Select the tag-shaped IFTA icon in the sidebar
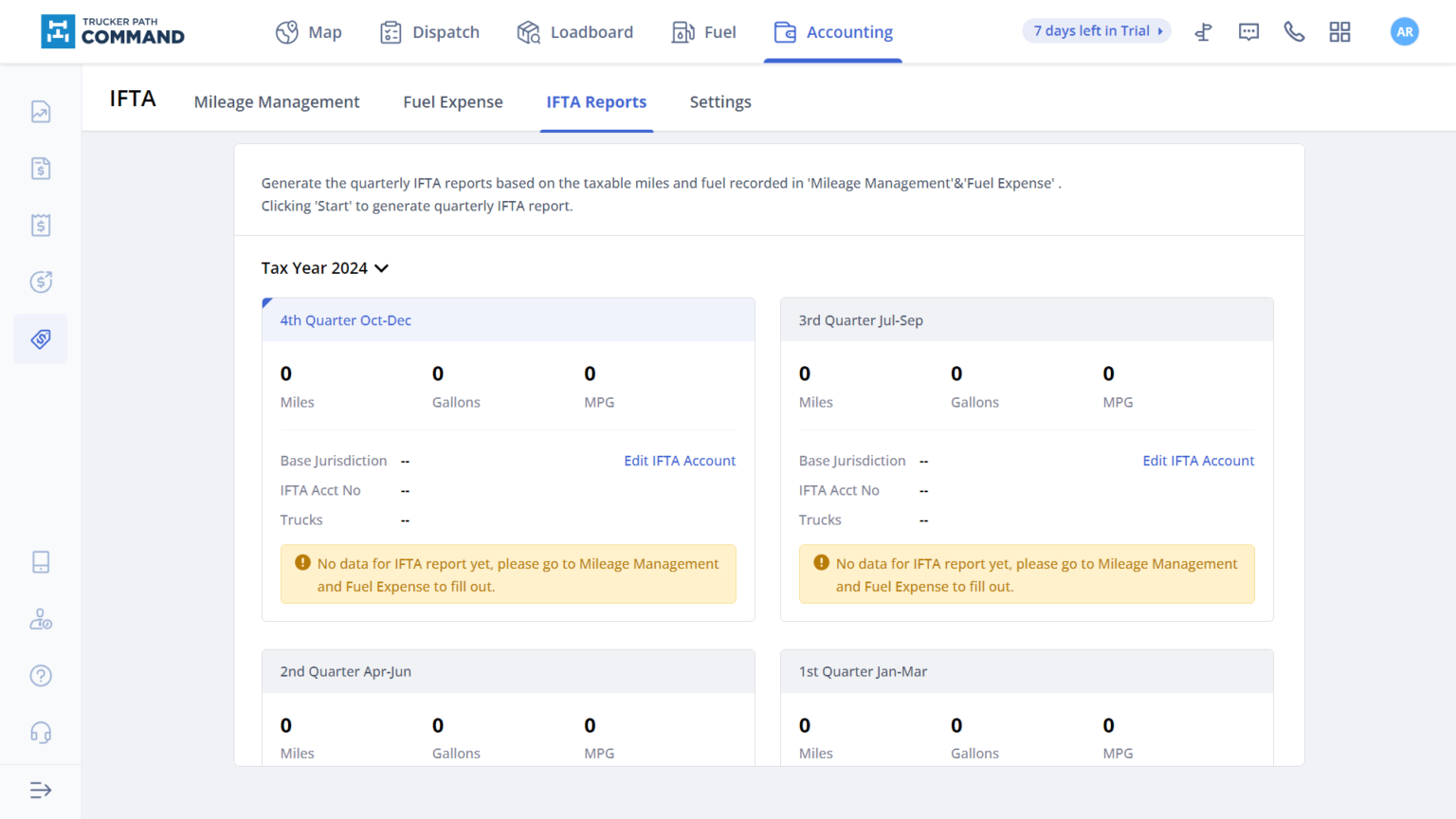Image resolution: width=1456 pixels, height=819 pixels. pyautogui.click(x=40, y=338)
